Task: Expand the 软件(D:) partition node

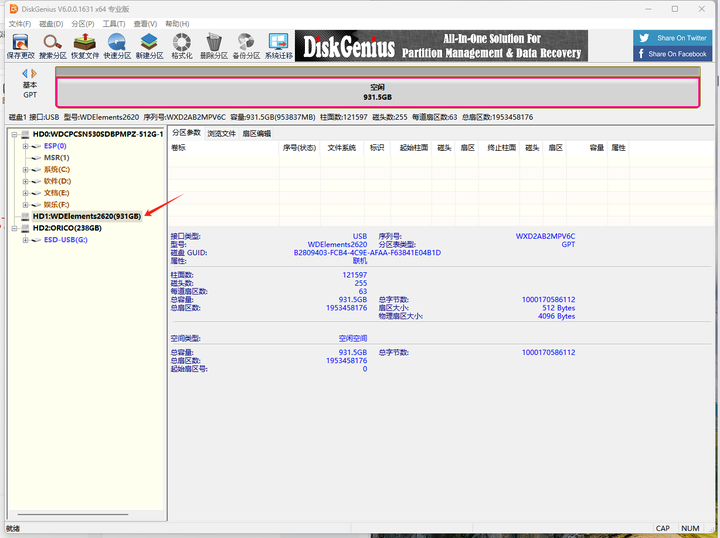Action: point(25,181)
